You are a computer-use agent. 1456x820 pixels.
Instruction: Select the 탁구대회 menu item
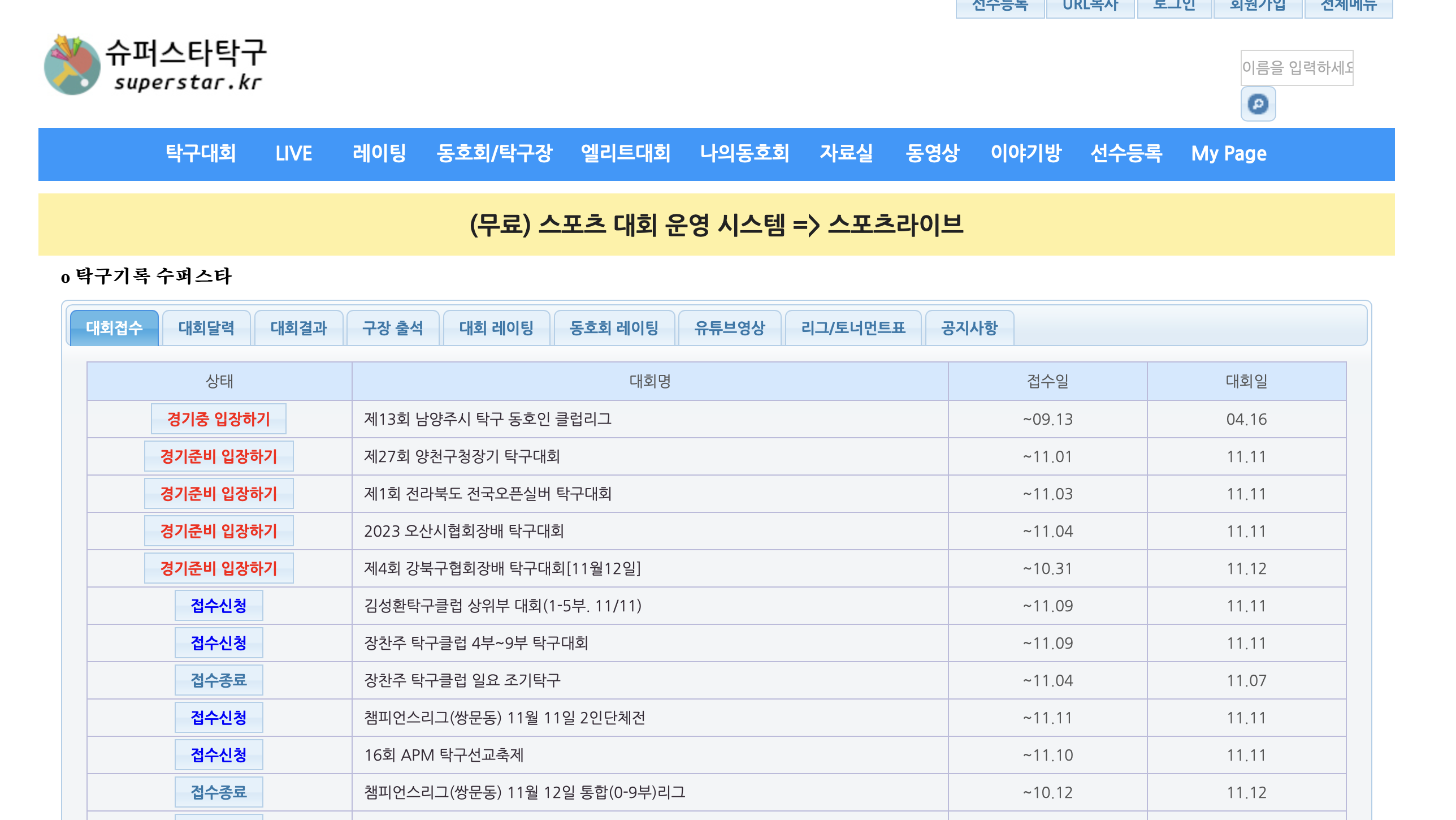(201, 153)
